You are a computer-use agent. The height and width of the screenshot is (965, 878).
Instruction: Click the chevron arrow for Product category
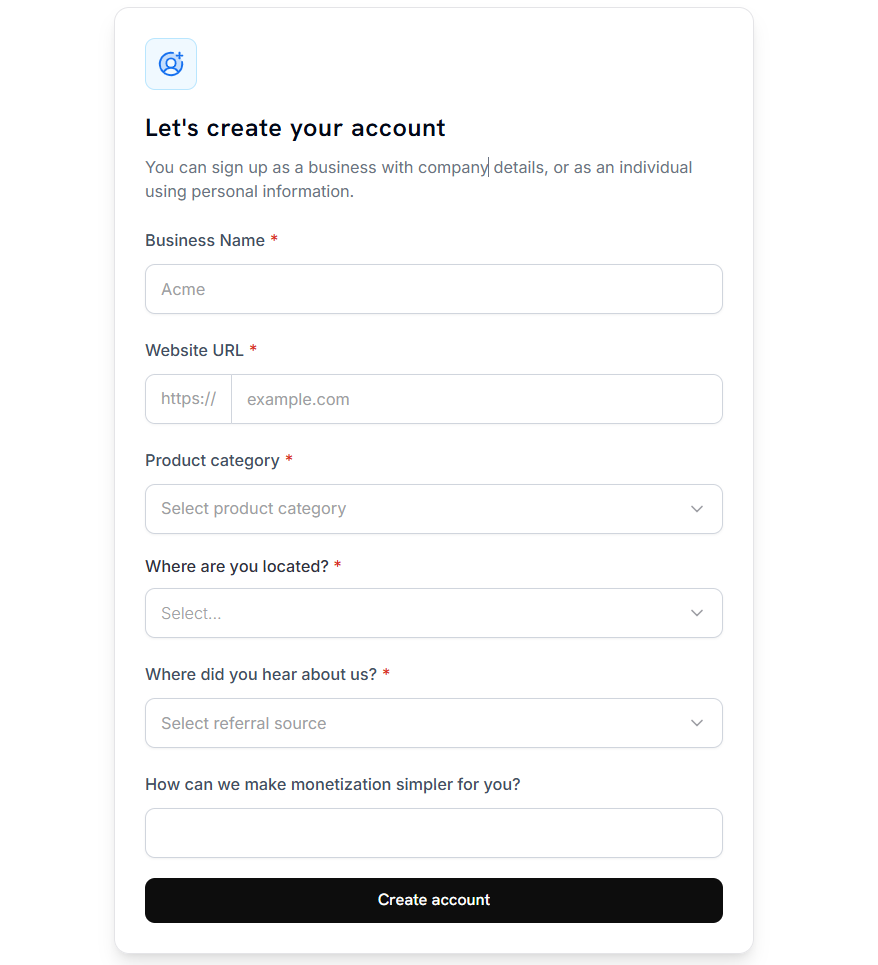[x=697, y=509]
